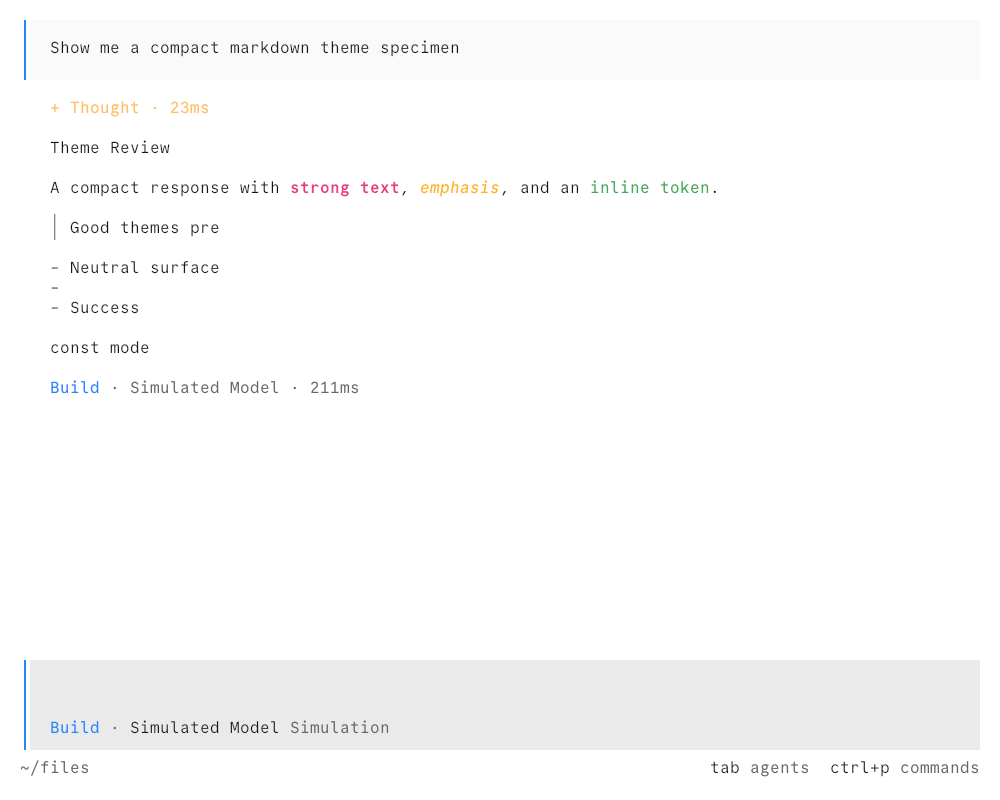Screen dimensions: 1000x800
Task: Click the plus icon before Thought
Action: coord(55,108)
